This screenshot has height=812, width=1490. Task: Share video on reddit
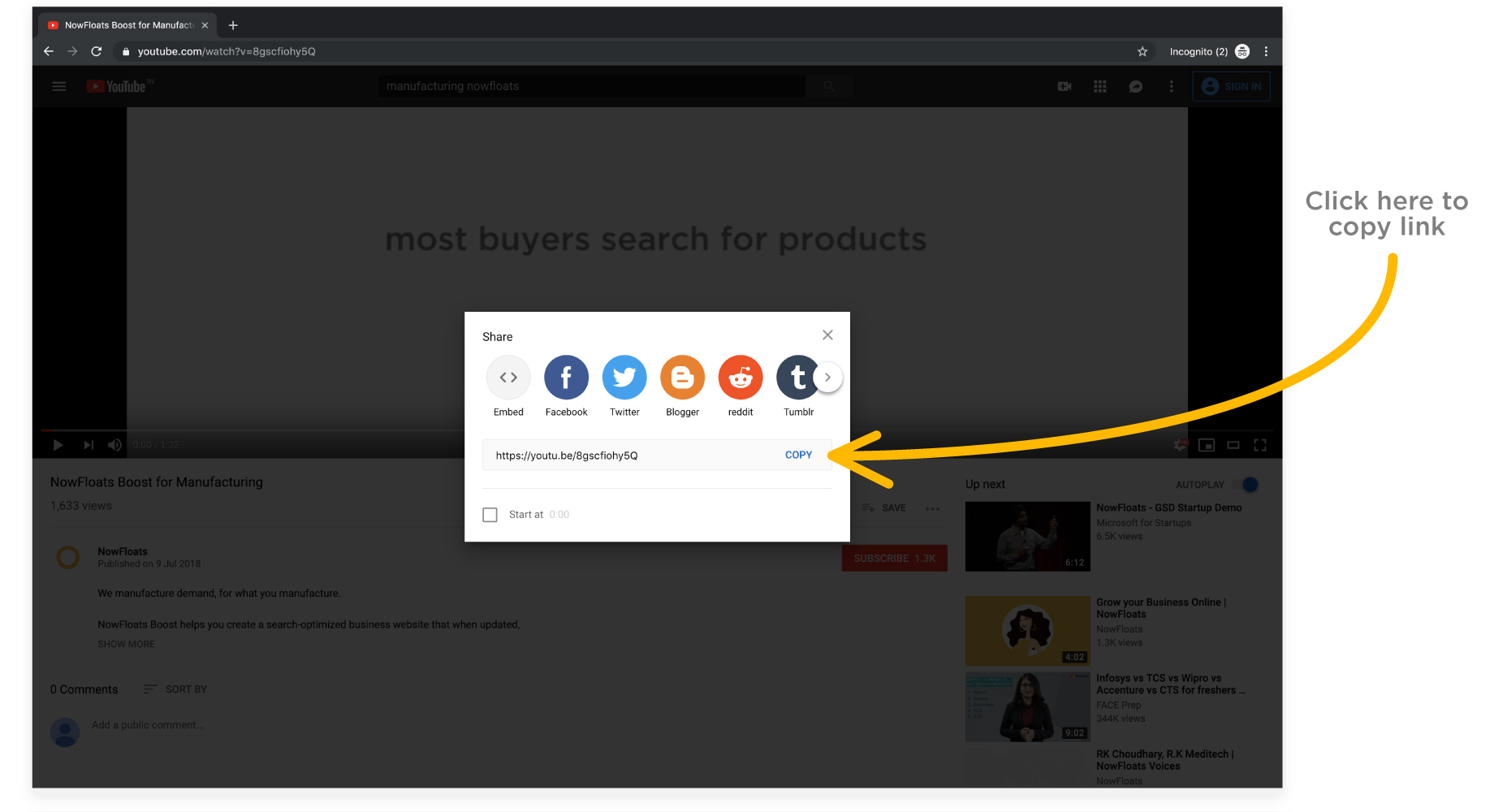pos(741,377)
